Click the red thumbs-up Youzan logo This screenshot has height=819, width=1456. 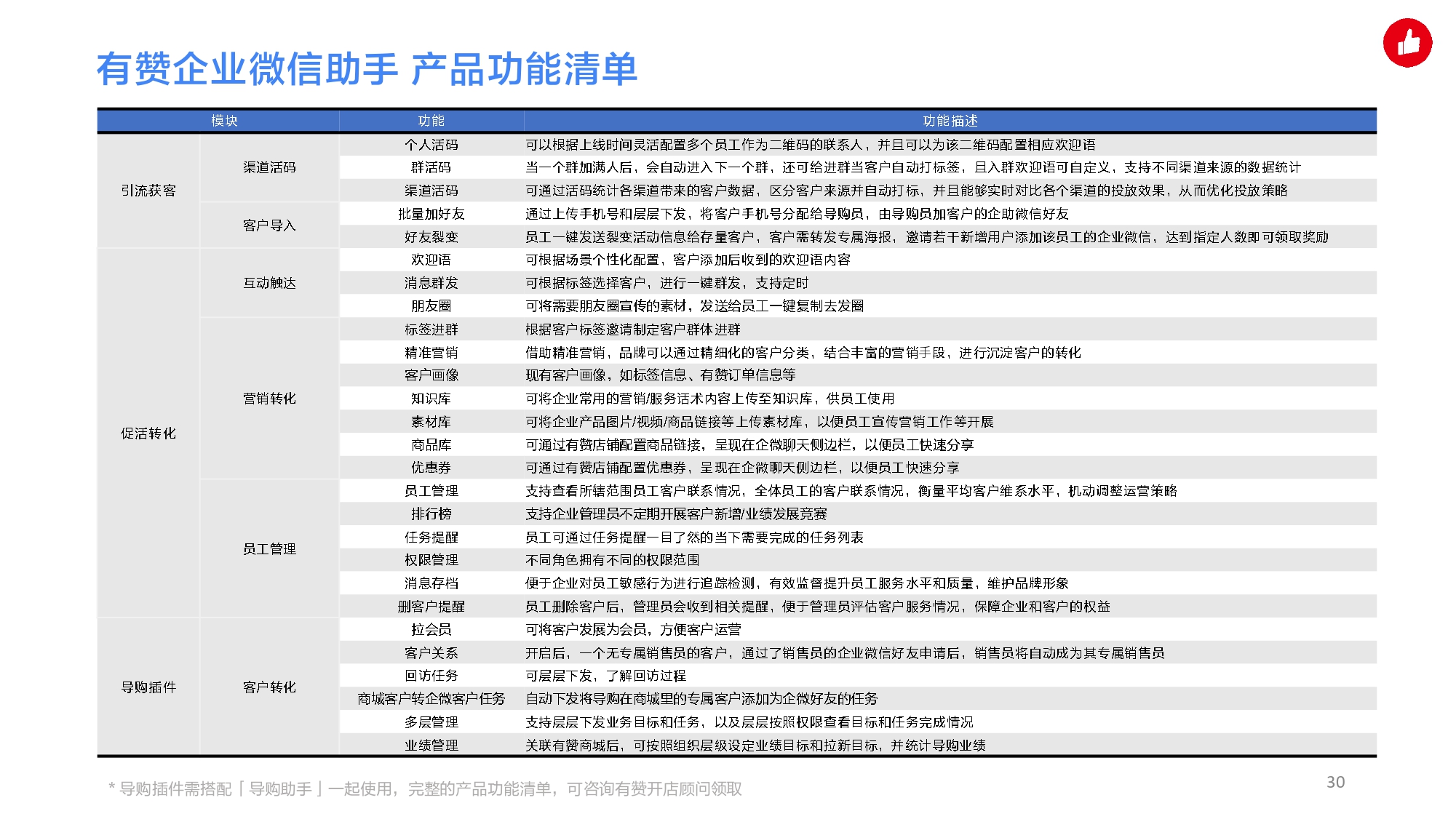[1407, 43]
